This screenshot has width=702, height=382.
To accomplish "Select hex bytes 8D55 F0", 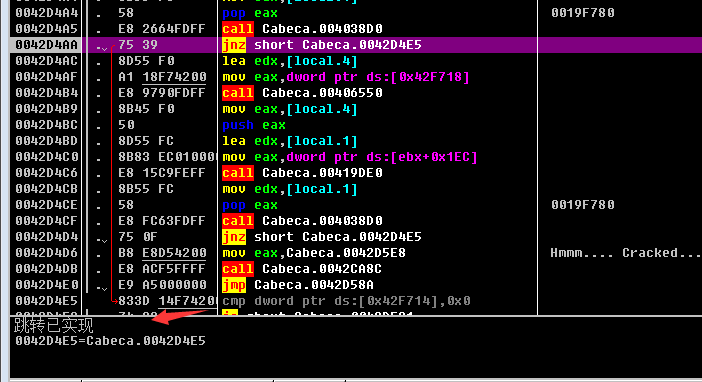I will pyautogui.click(x=146, y=61).
